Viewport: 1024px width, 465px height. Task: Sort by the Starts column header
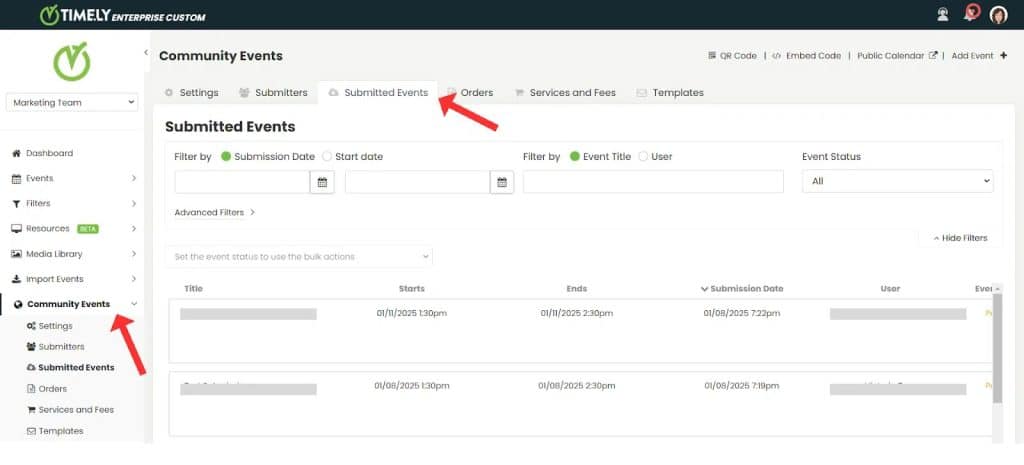[411, 289]
